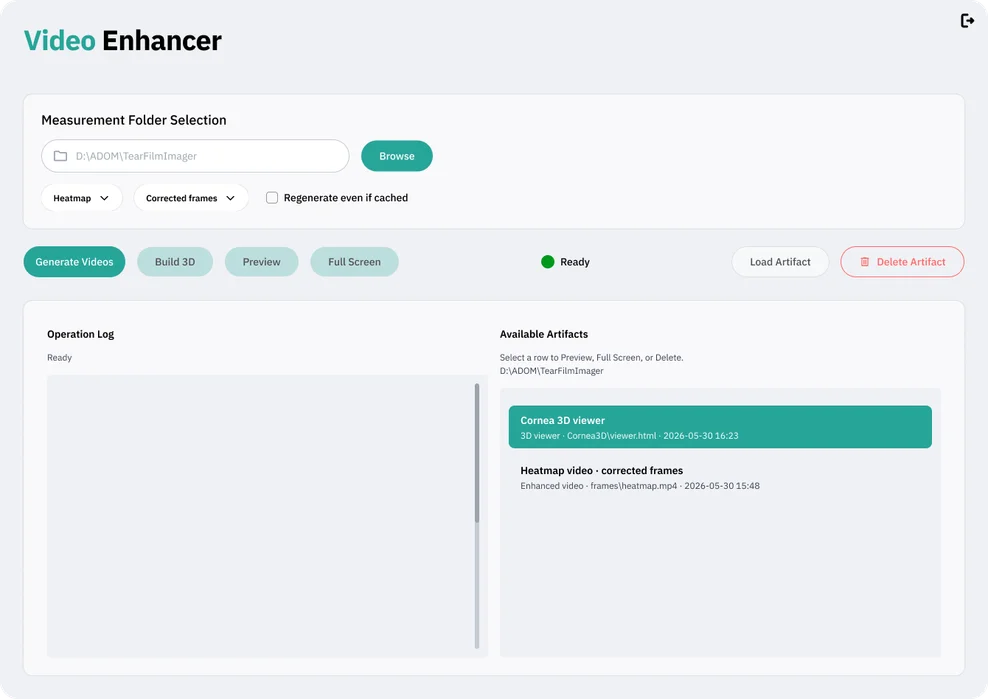Click the green Ready status indicator
This screenshot has width=988, height=699.
click(x=548, y=262)
